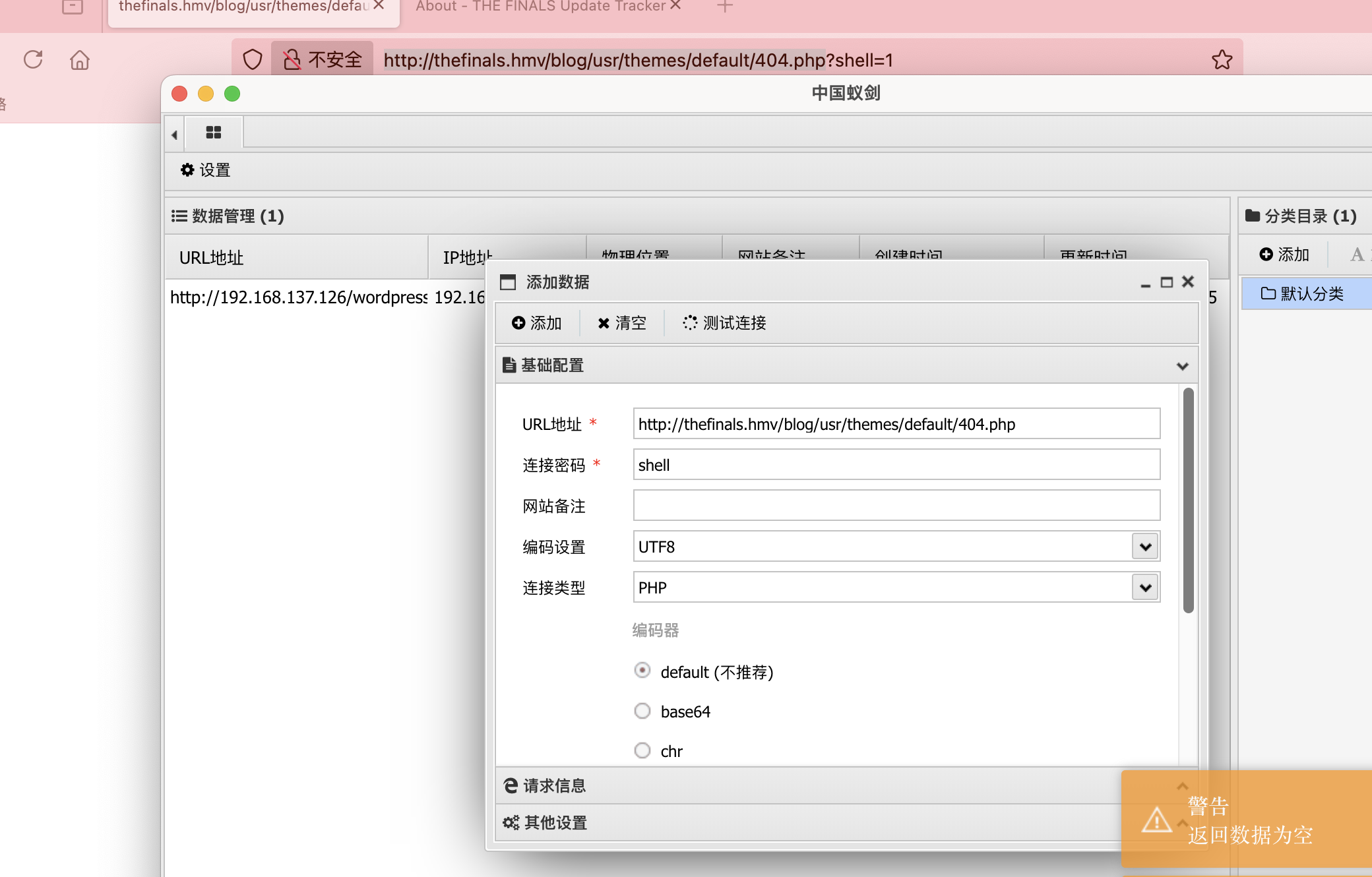Click the URL地址 column header
This screenshot has width=1372, height=877.
click(296, 257)
